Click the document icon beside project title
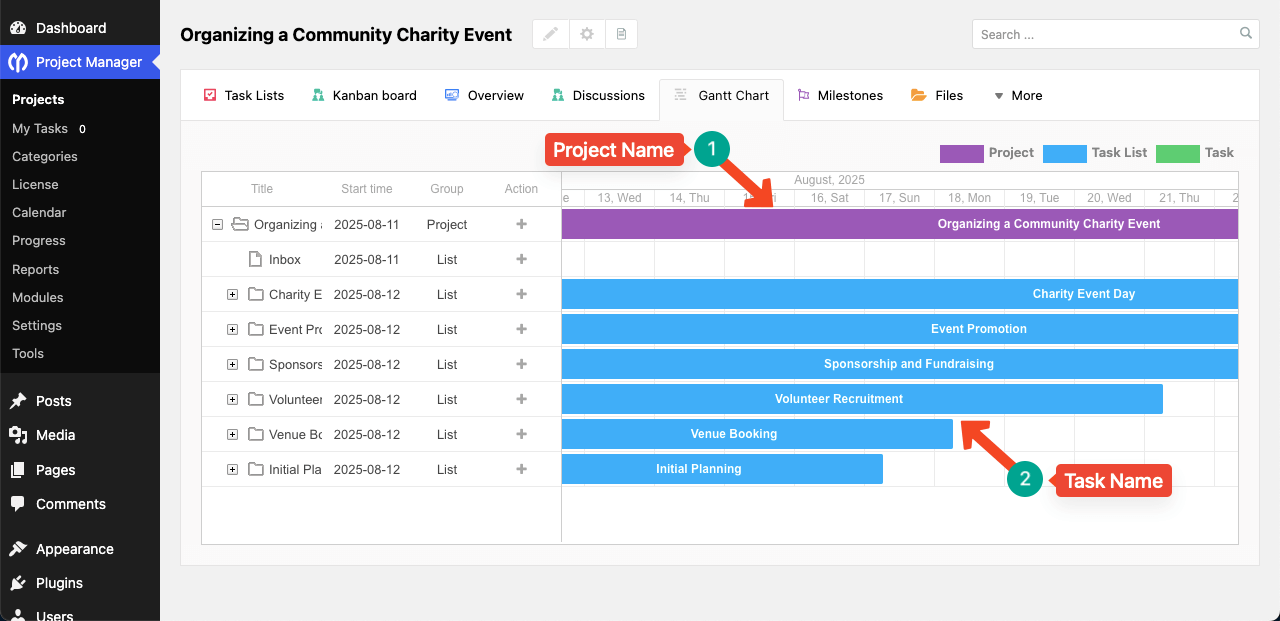This screenshot has height=621, width=1280. pos(621,34)
